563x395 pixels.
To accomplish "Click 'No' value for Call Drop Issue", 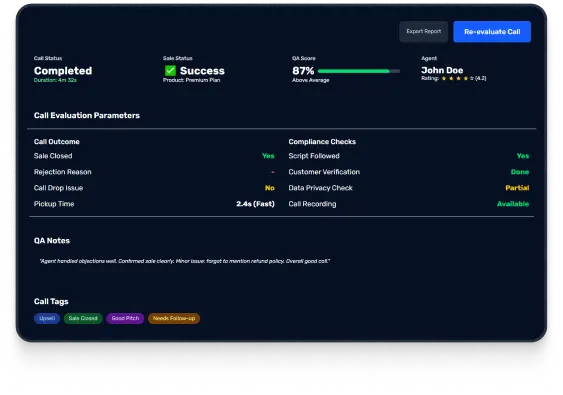I will [x=270, y=188].
